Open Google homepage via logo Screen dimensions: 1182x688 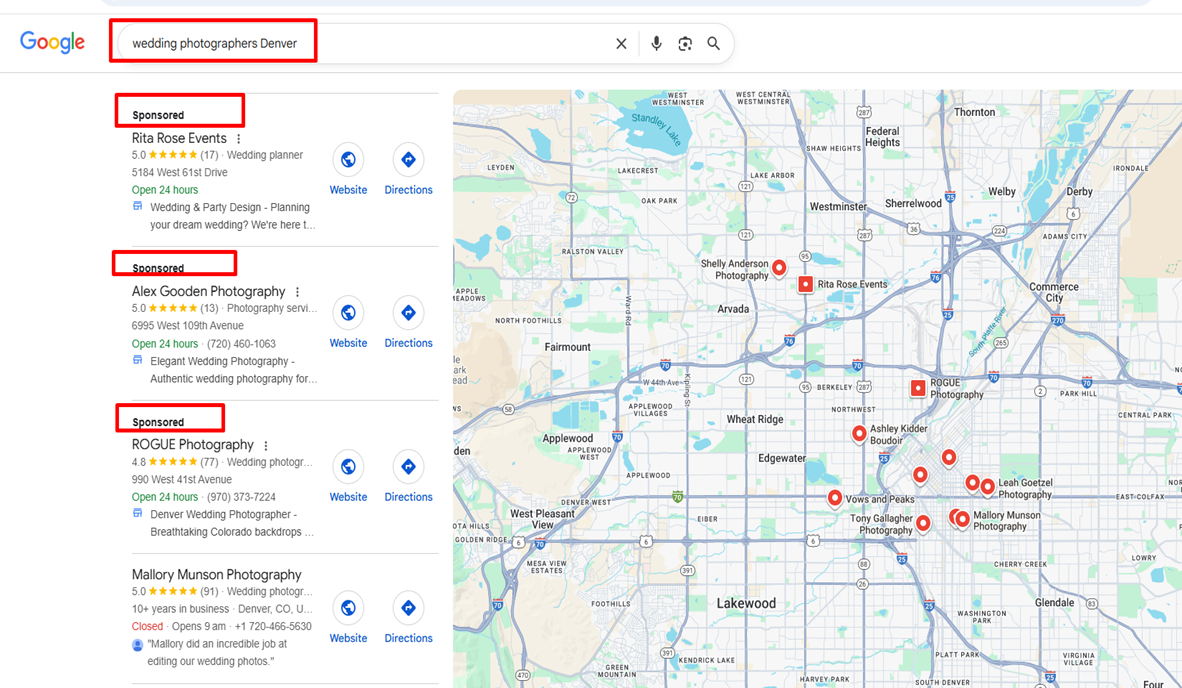[52, 42]
